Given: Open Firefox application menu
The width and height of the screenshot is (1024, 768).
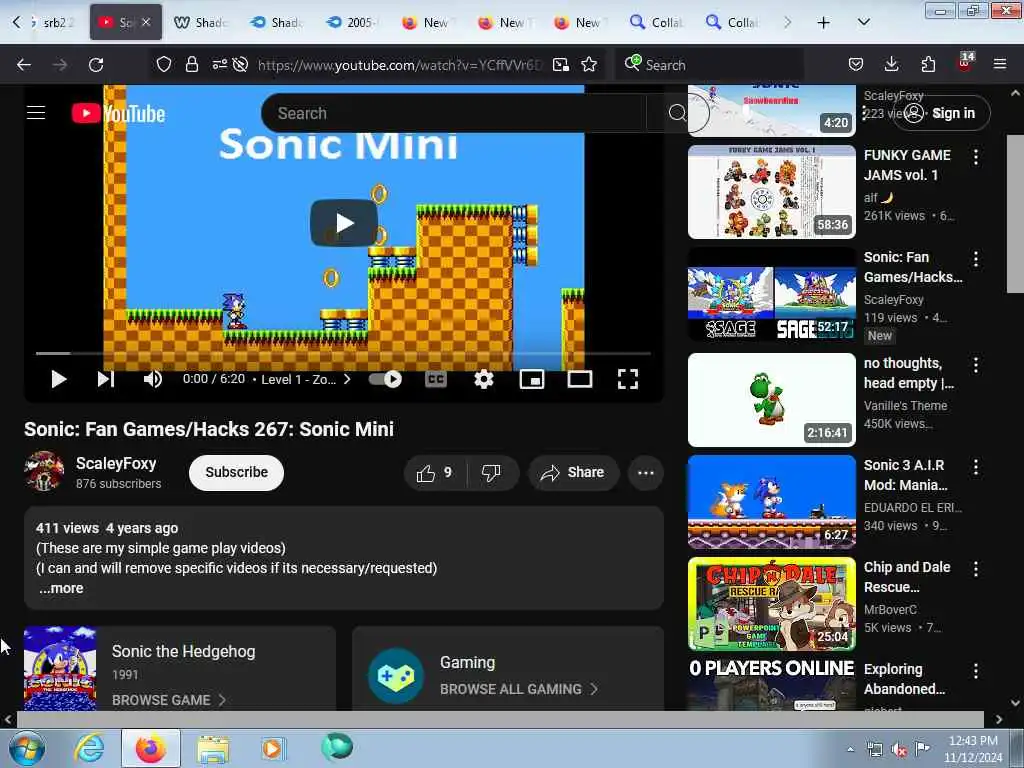Looking at the screenshot, I should pyautogui.click(x=1000, y=64).
